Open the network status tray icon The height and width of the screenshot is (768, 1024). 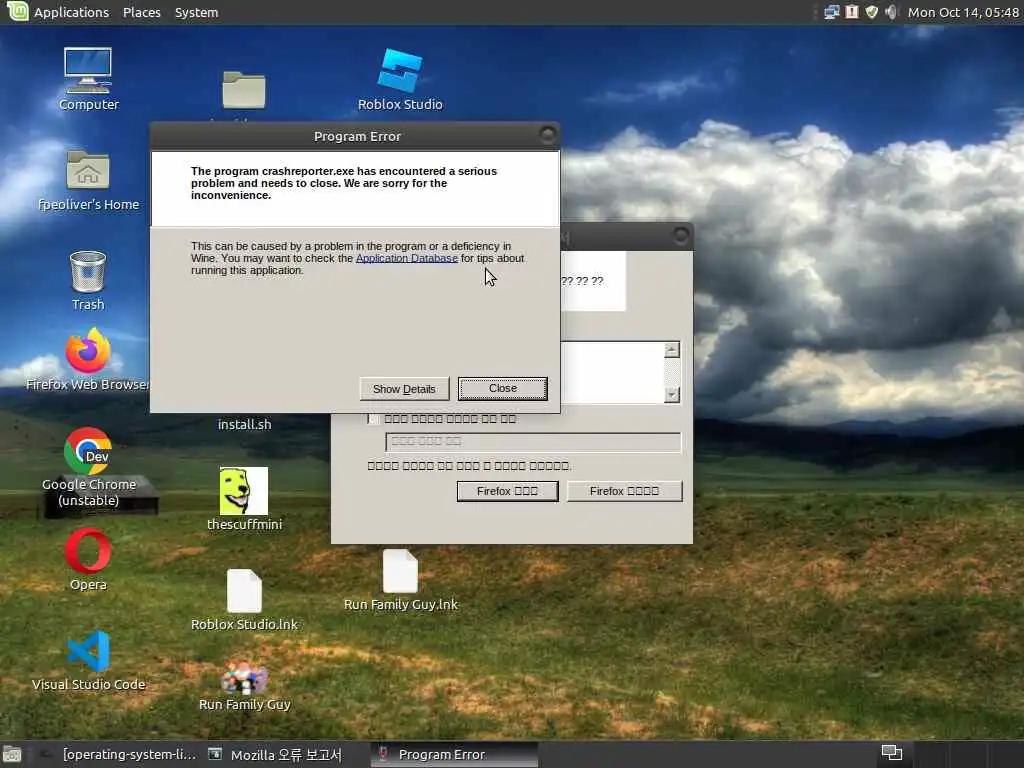831,12
